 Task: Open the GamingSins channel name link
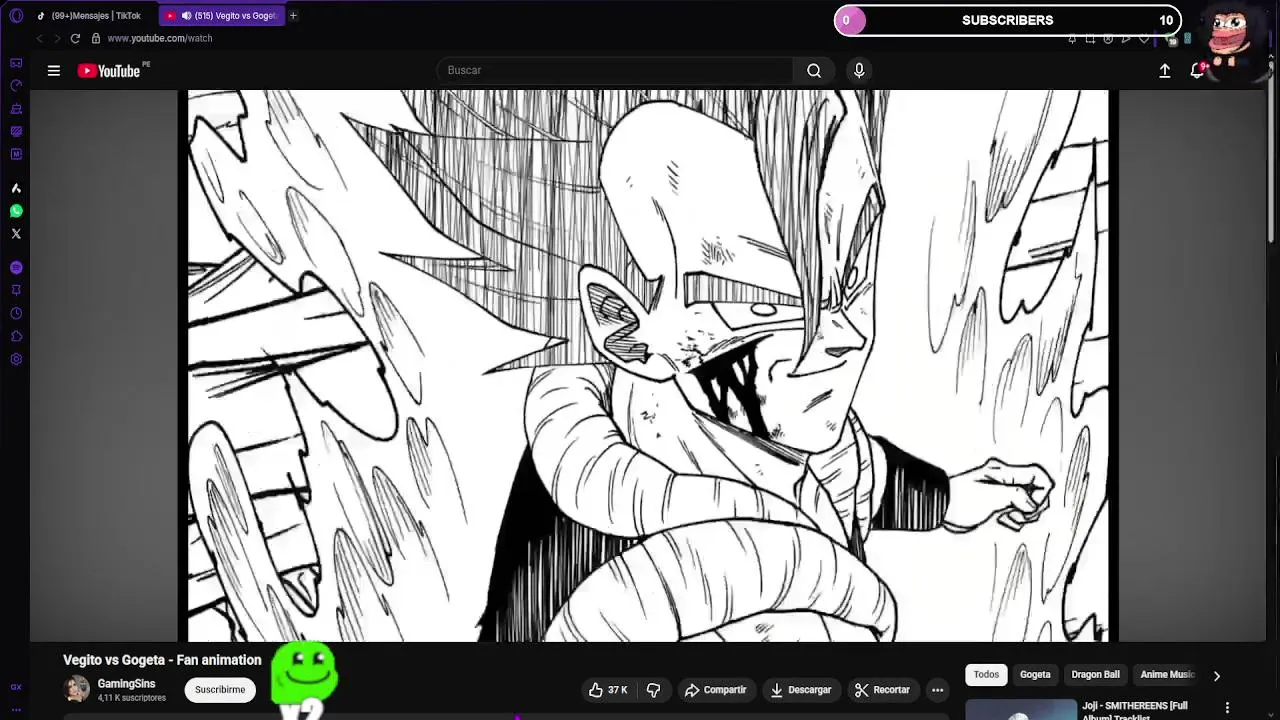[x=126, y=684]
